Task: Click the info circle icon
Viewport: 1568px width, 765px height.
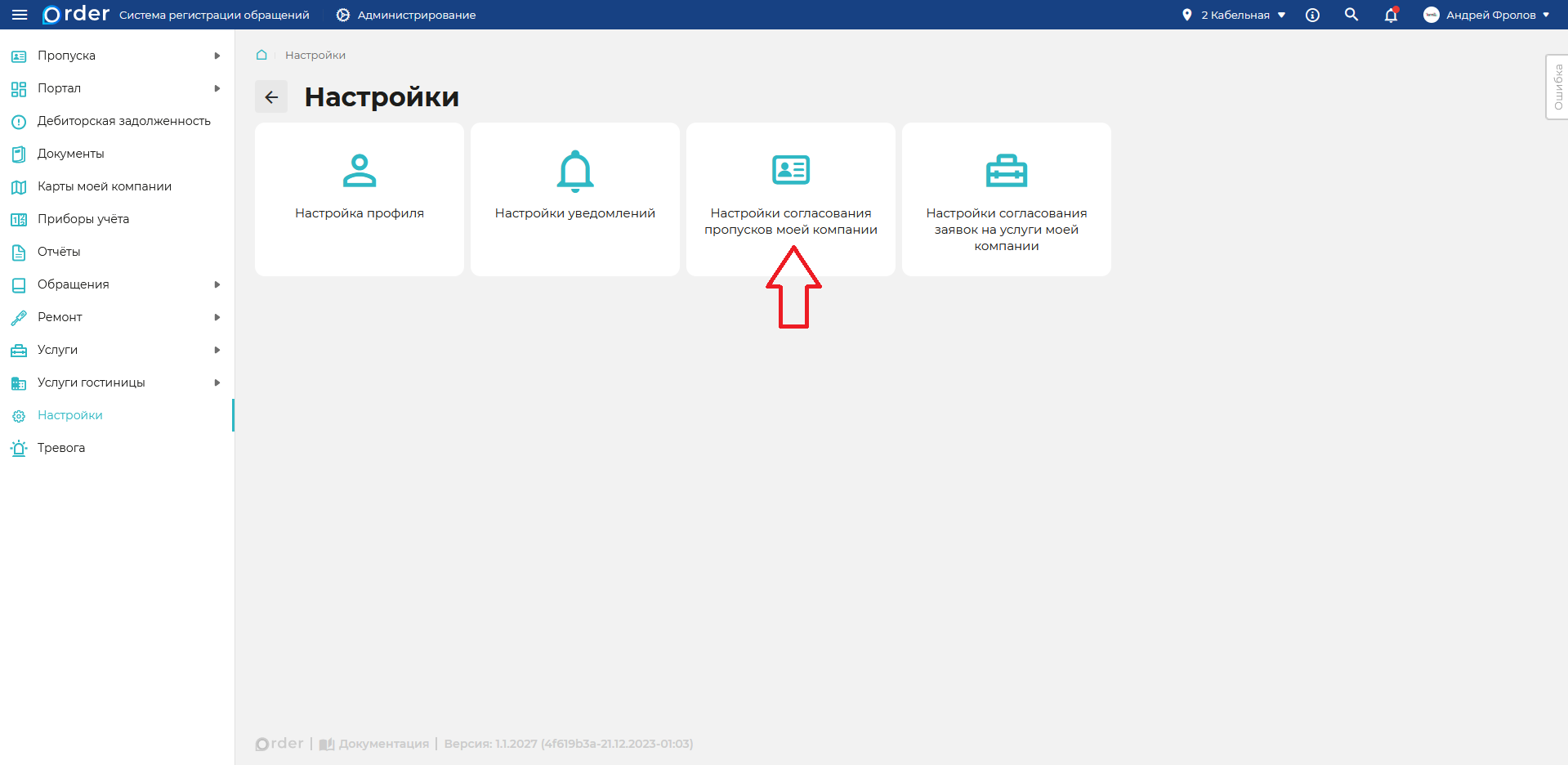Action: (1312, 15)
